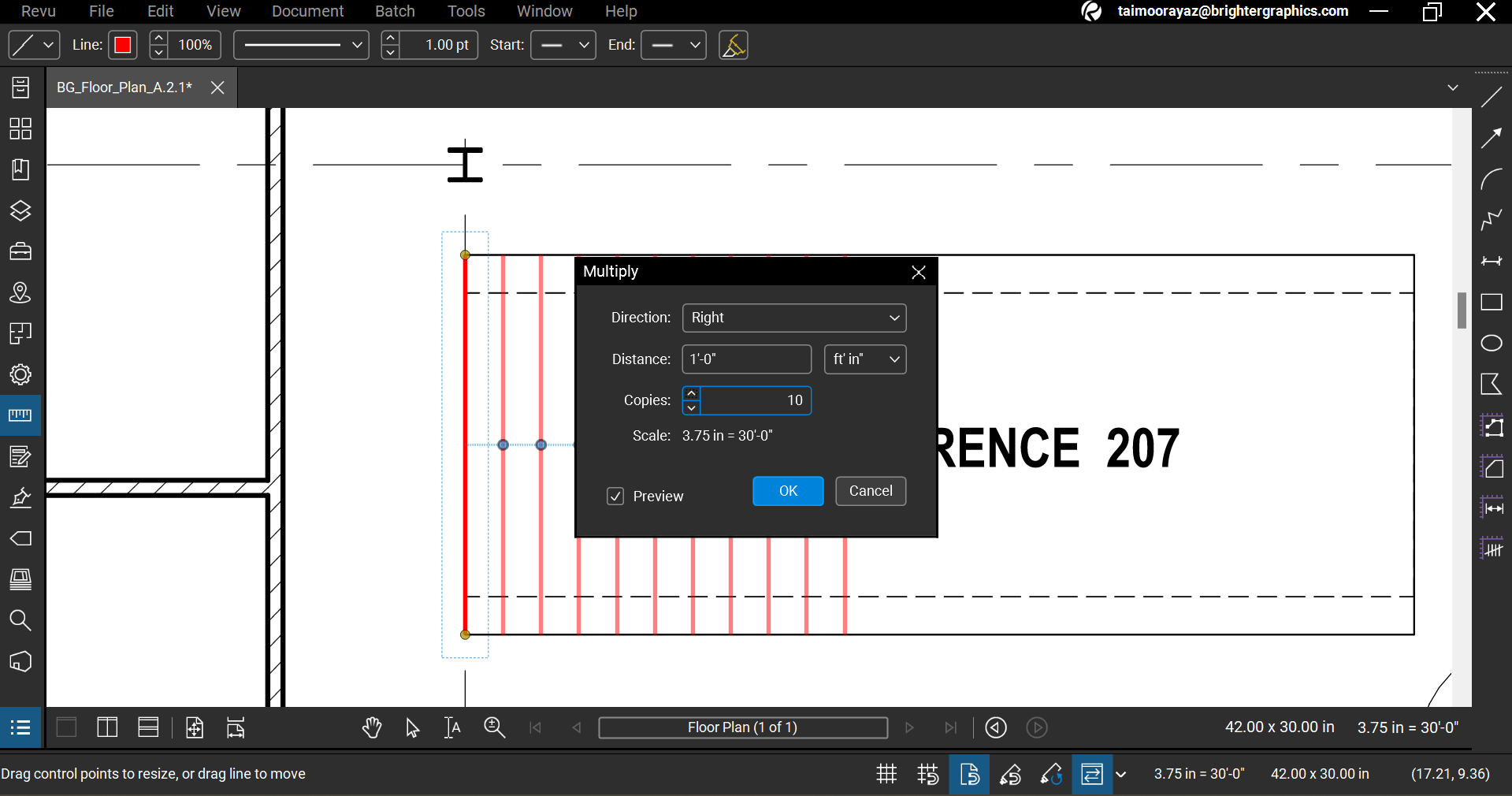1512x796 pixels.
Task: Open the red line color swatch
Action: (122, 45)
